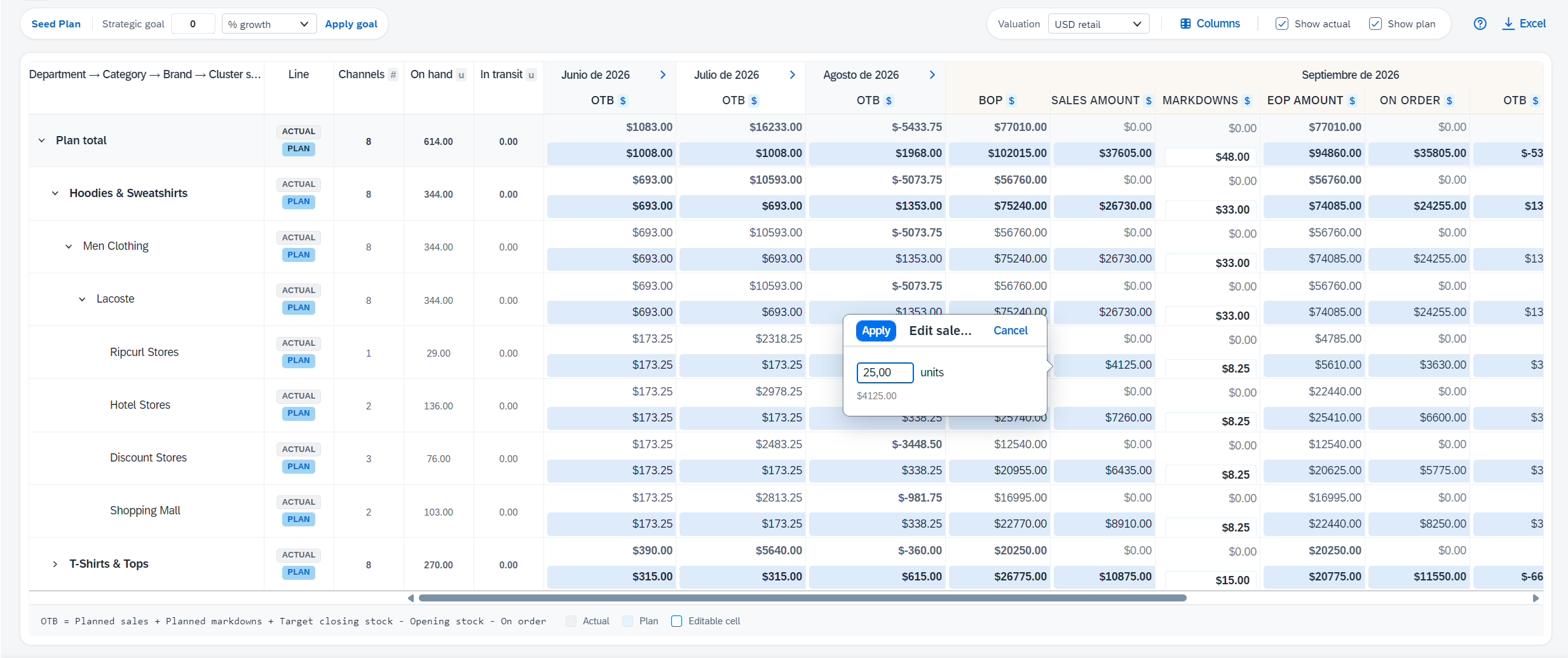Click the Discount Stores row label

148,458
